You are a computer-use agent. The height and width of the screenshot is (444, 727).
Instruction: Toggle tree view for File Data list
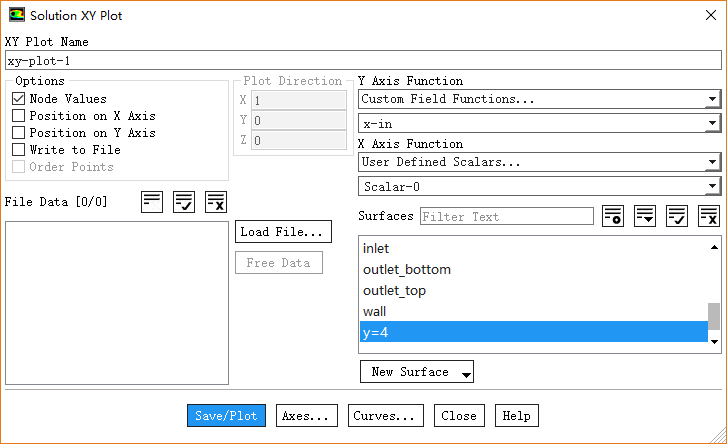pos(152,202)
